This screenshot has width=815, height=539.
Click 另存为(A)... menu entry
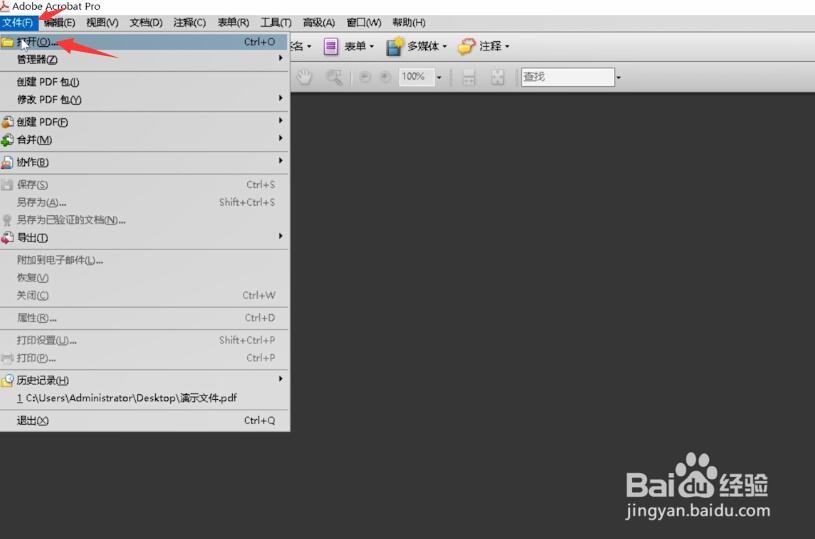(144, 202)
